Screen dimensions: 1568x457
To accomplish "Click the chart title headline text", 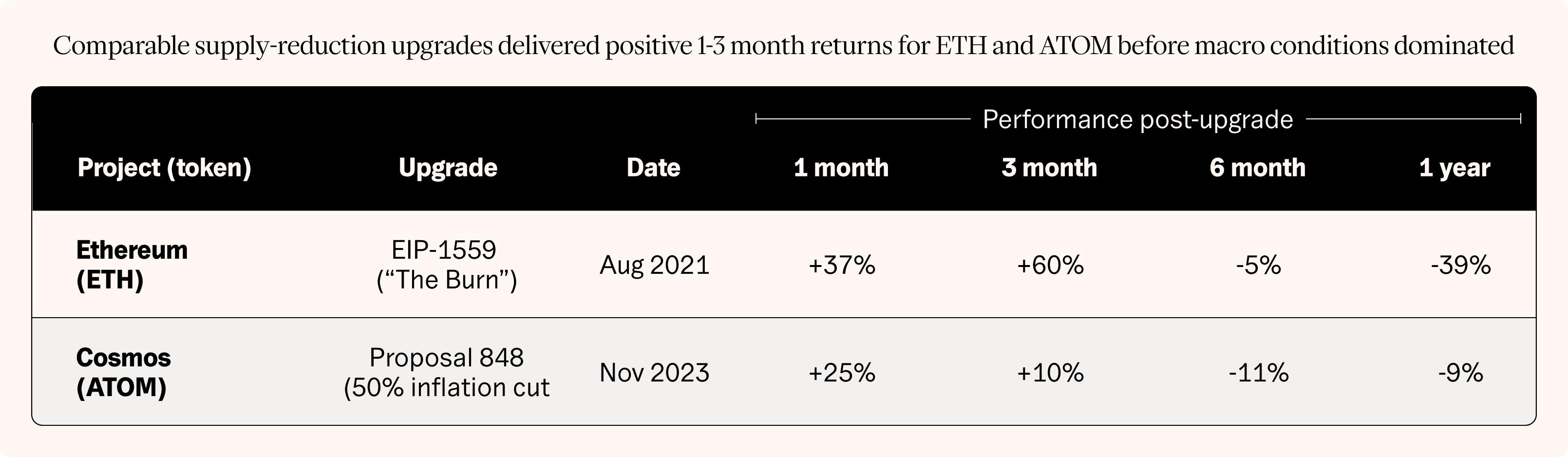I will [x=783, y=46].
